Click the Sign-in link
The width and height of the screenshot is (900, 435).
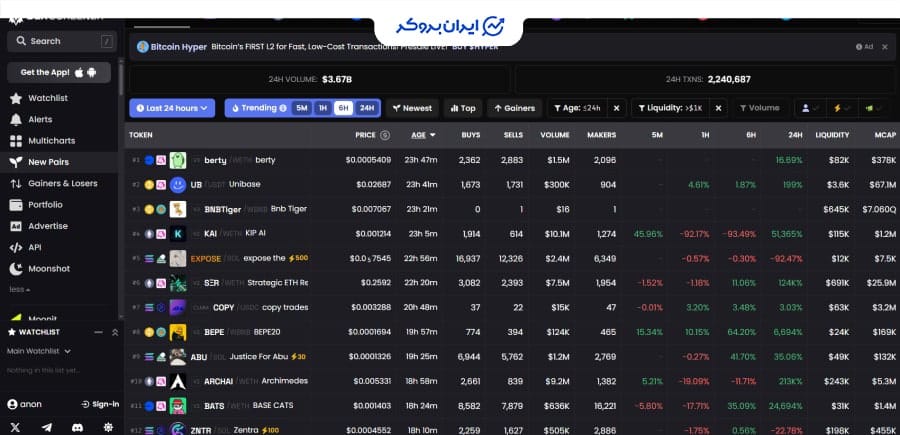100,404
